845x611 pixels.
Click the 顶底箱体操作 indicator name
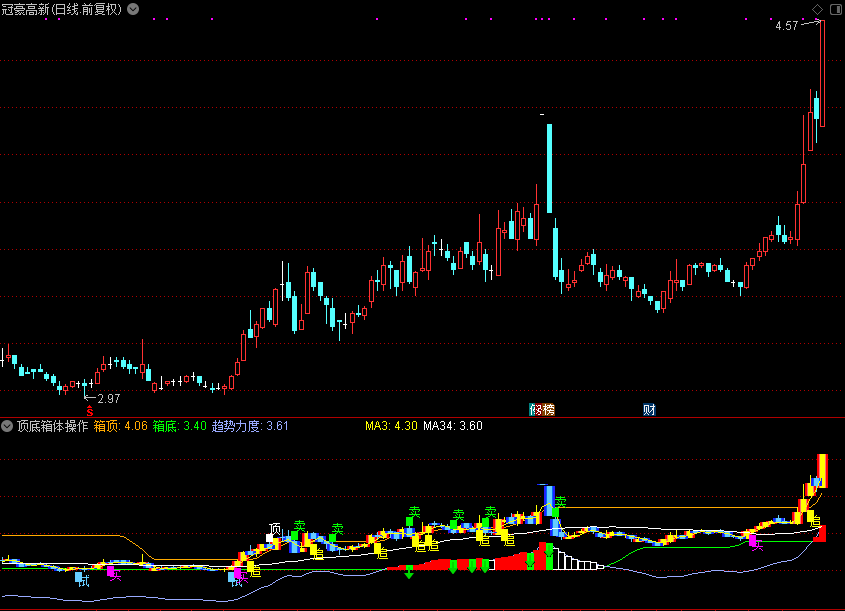coord(52,426)
